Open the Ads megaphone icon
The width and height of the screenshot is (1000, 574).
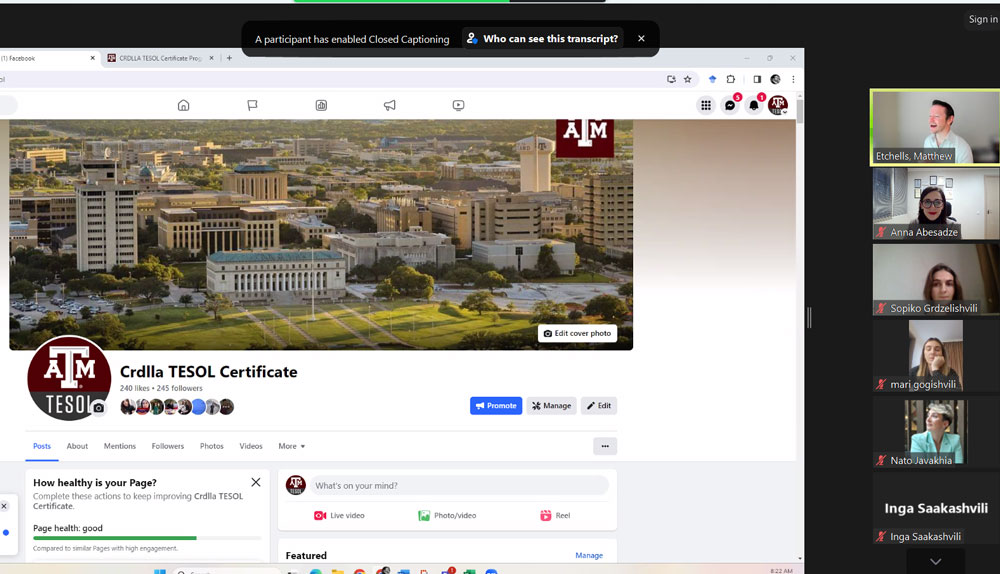tap(389, 105)
